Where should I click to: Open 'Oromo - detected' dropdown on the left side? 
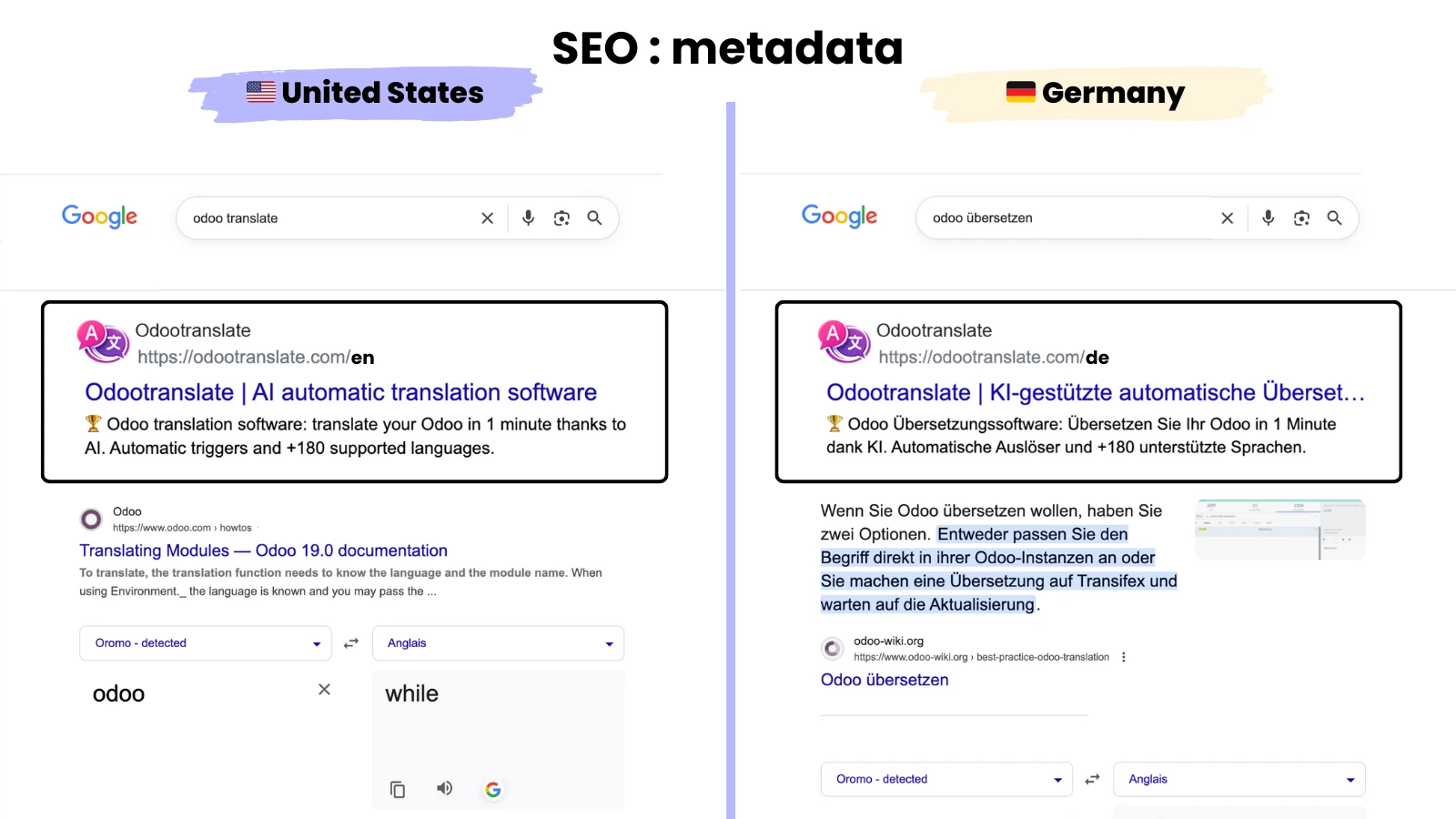(205, 643)
